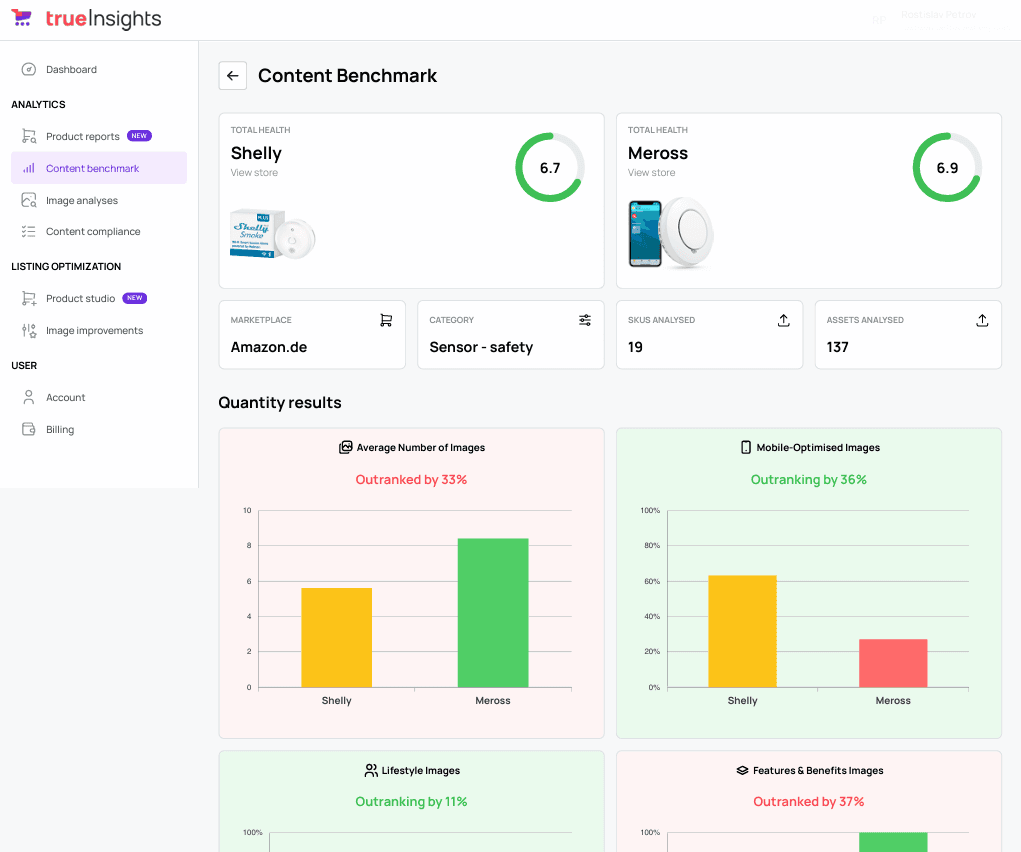Click Shelly 6.7 health score ring

pos(550,167)
